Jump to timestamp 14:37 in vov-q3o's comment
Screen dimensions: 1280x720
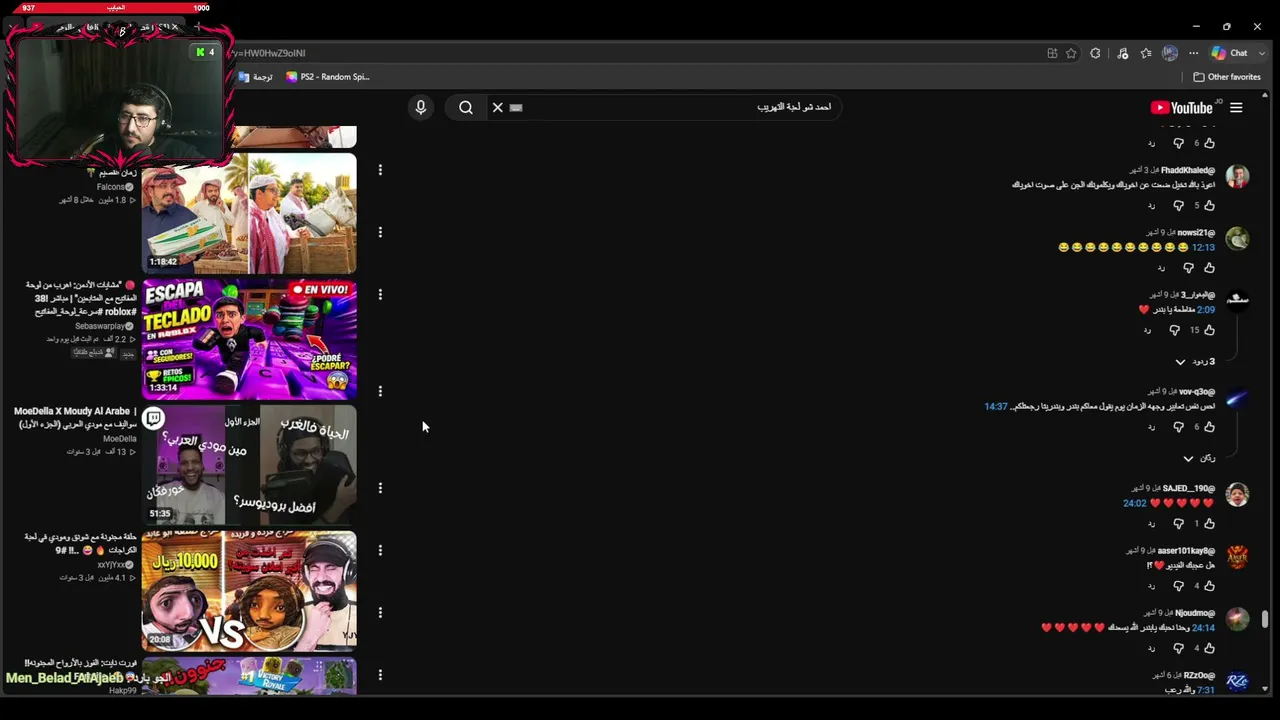pos(996,406)
